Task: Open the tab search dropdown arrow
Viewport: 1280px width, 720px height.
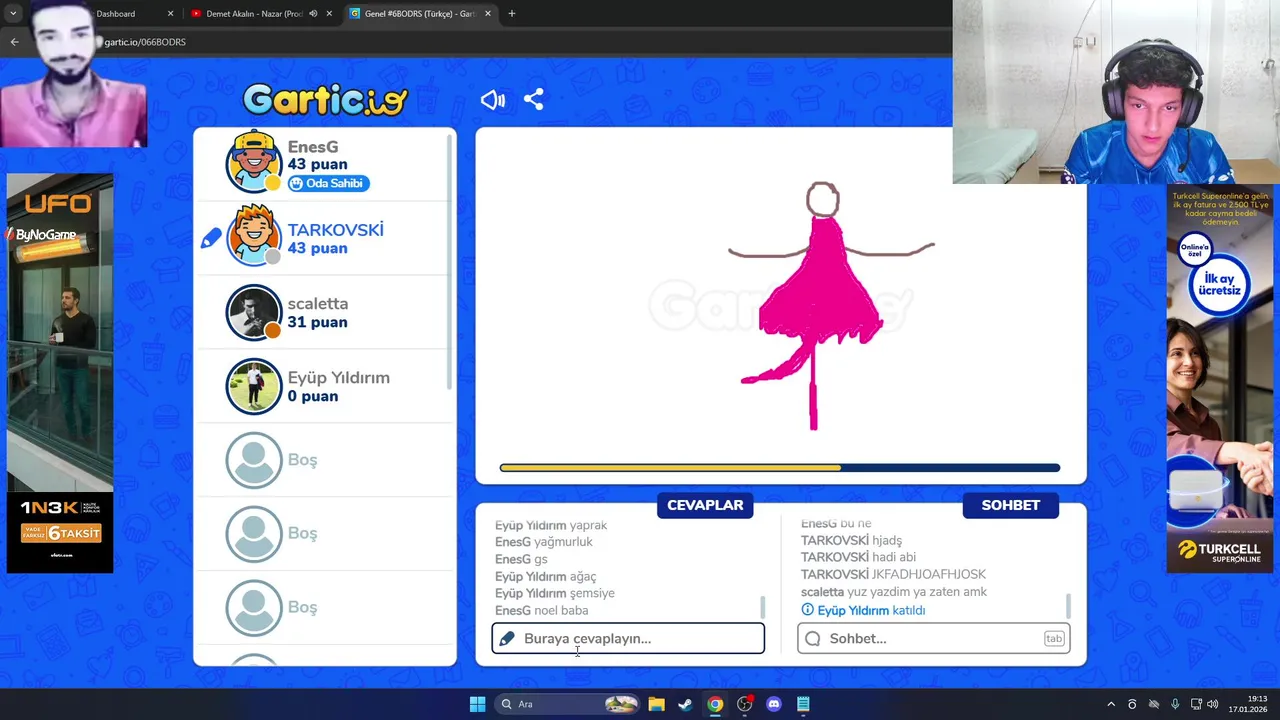Action: click(13, 14)
